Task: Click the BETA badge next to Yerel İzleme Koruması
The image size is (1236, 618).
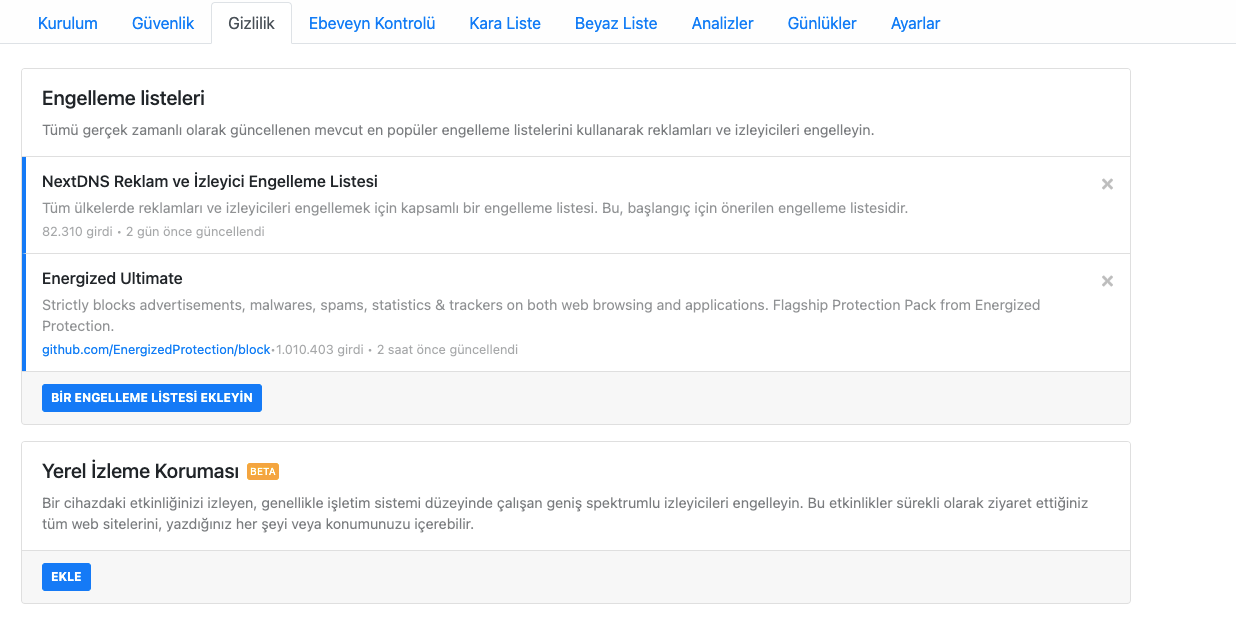Action: (263, 472)
